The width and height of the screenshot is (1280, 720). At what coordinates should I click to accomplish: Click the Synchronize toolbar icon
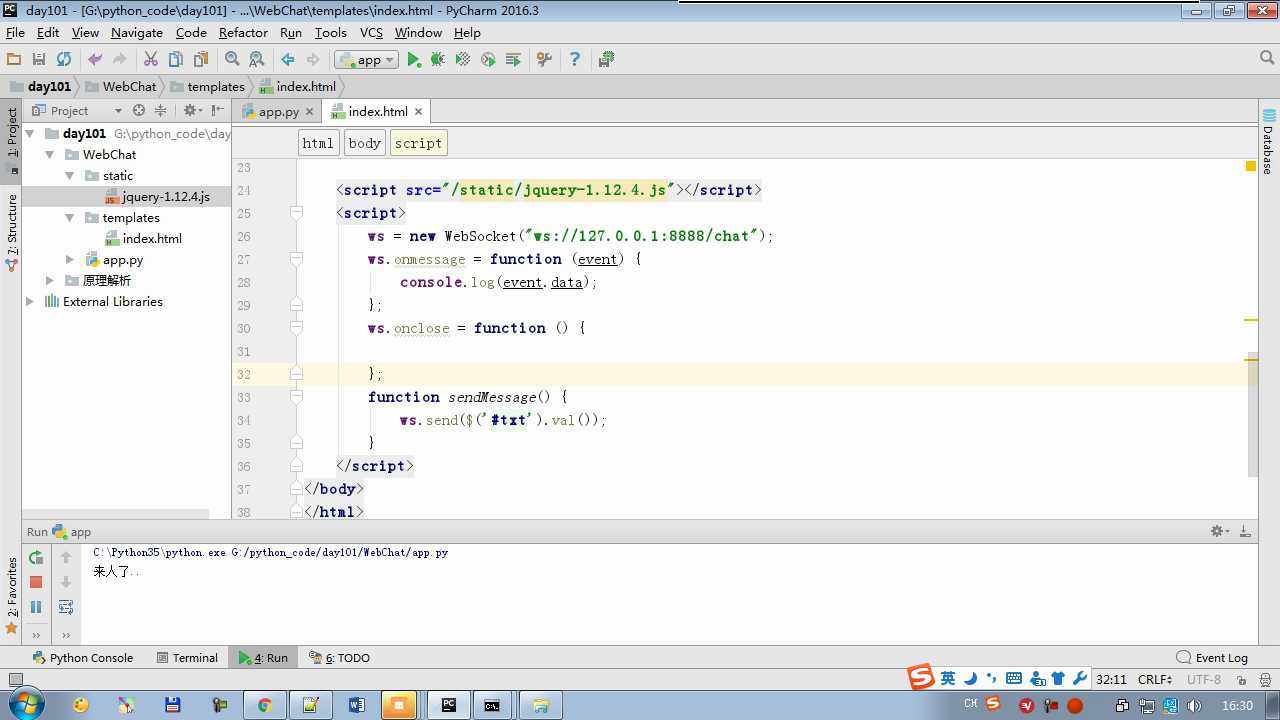click(64, 60)
